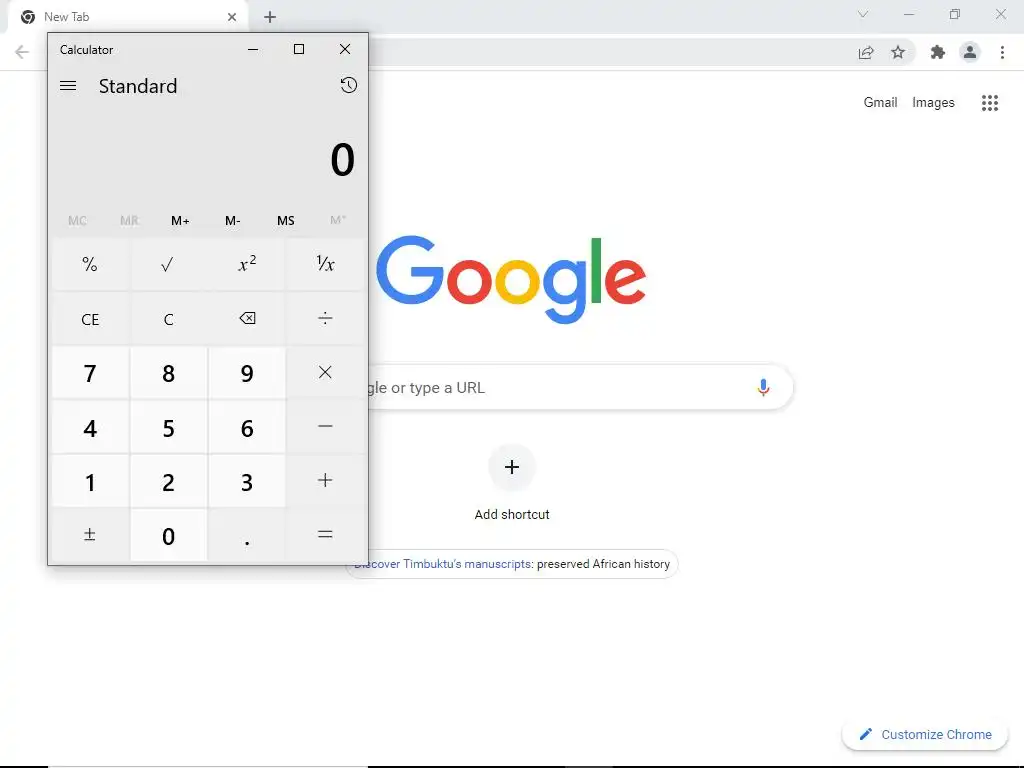
Task: Click Chrome back arrow
Action: coord(22,52)
